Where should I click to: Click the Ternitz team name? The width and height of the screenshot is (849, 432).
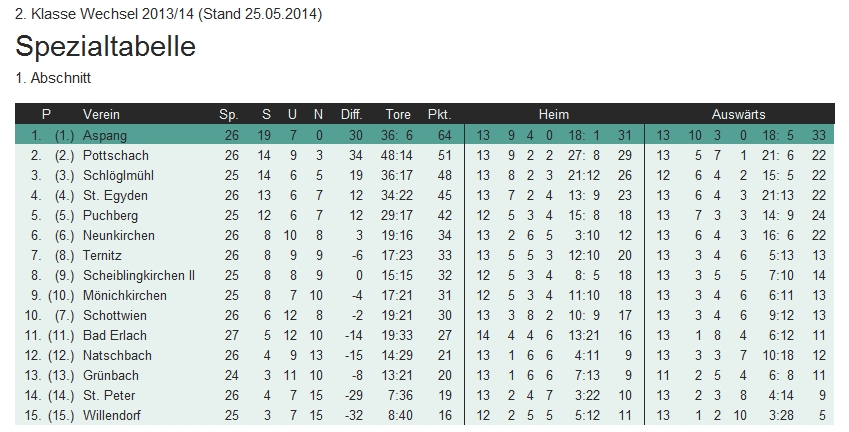pos(104,255)
